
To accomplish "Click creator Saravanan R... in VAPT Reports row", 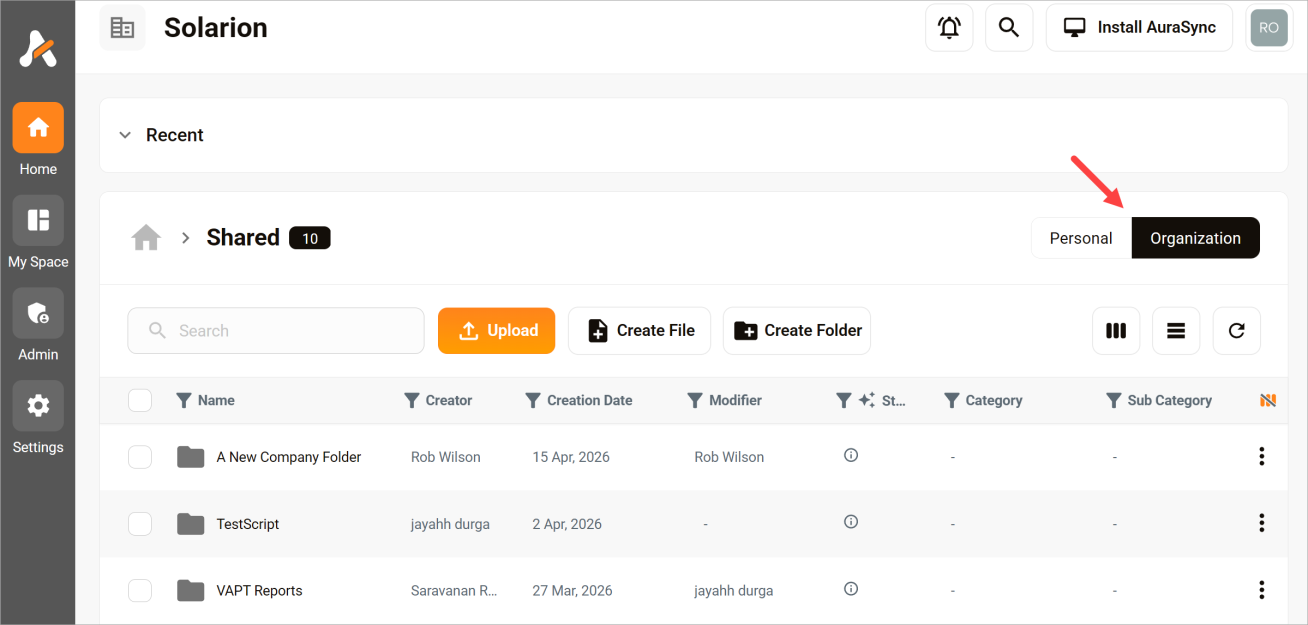I will click(x=454, y=591).
